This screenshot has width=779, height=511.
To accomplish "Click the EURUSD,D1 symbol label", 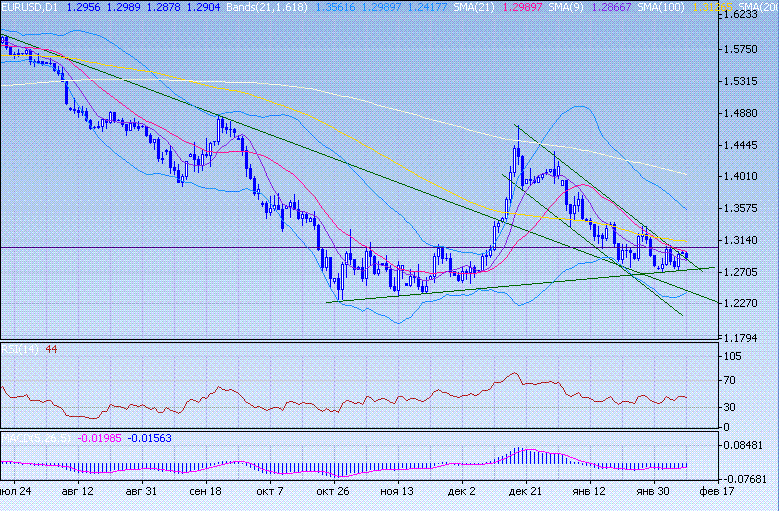I will [31, 6].
